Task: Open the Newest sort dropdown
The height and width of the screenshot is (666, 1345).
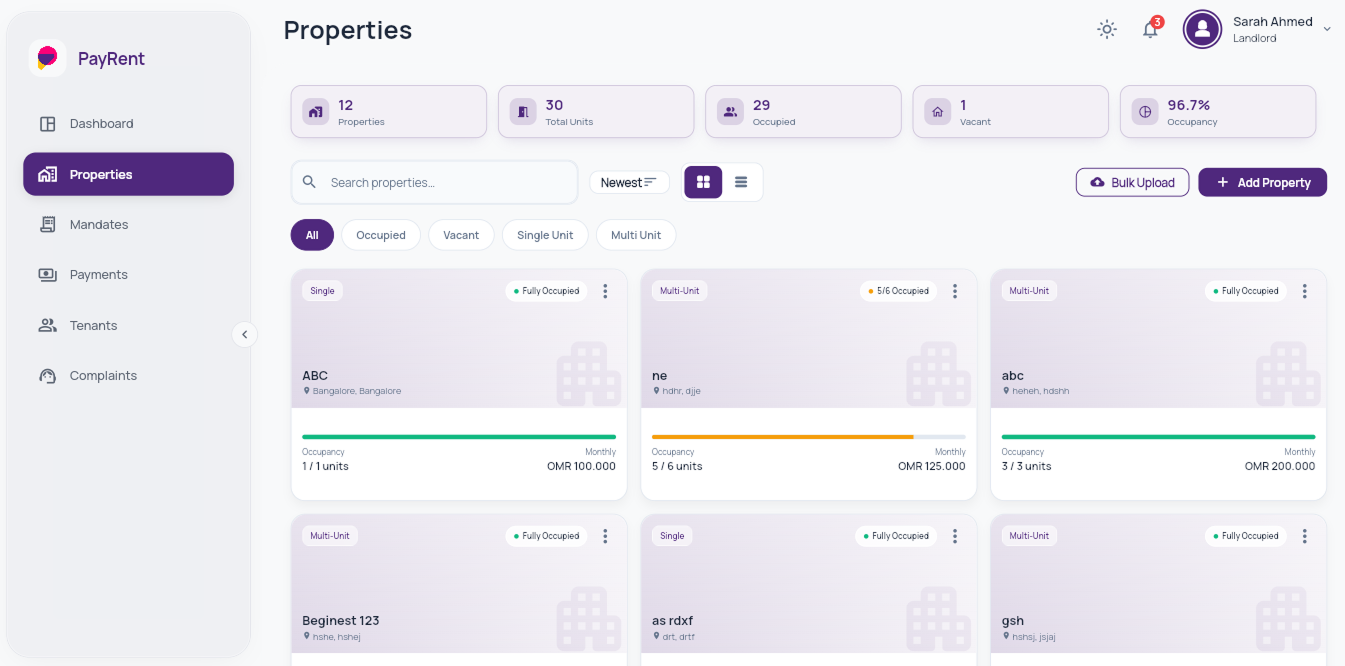Action: tap(629, 182)
